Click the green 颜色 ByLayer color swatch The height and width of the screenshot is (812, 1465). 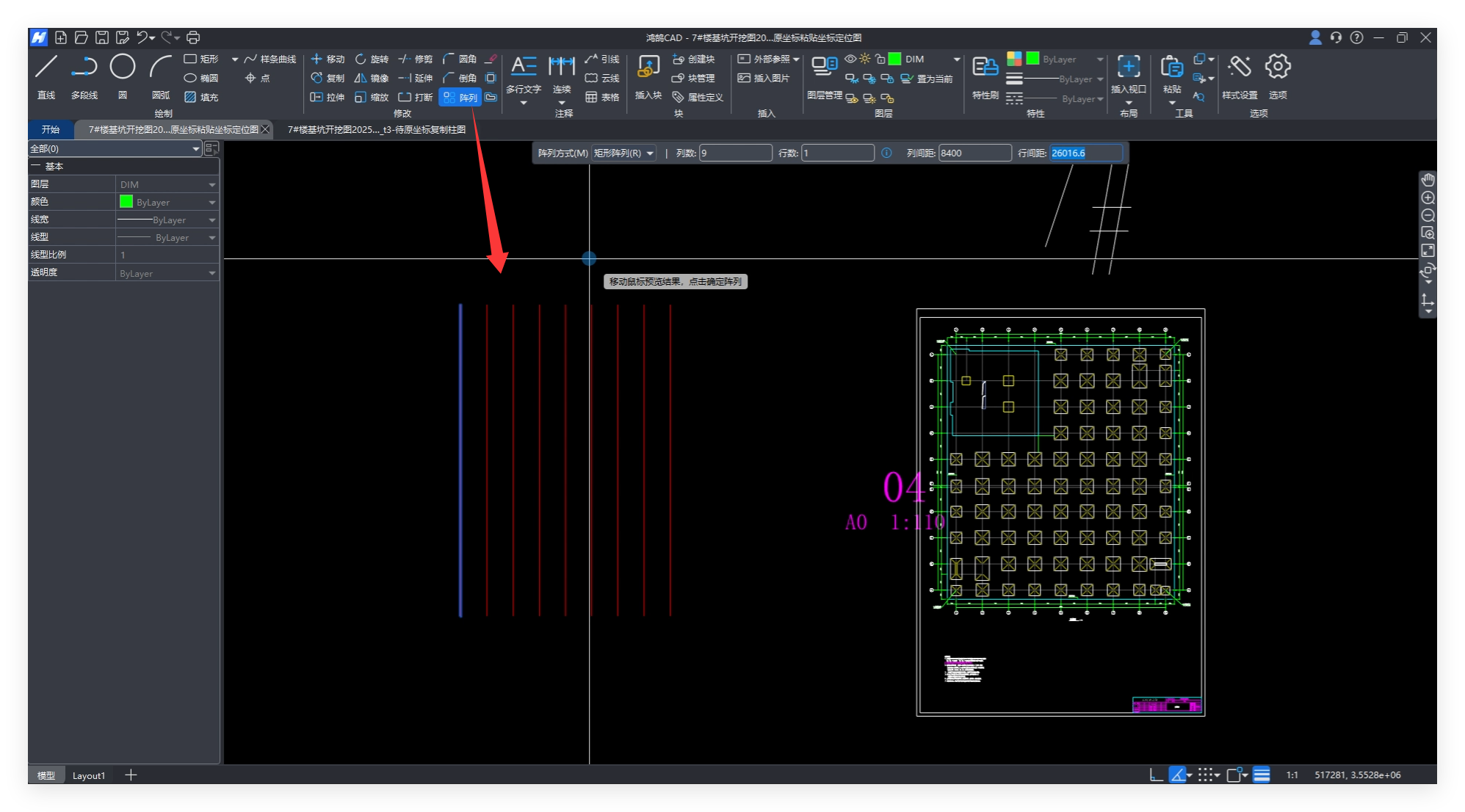click(x=126, y=202)
